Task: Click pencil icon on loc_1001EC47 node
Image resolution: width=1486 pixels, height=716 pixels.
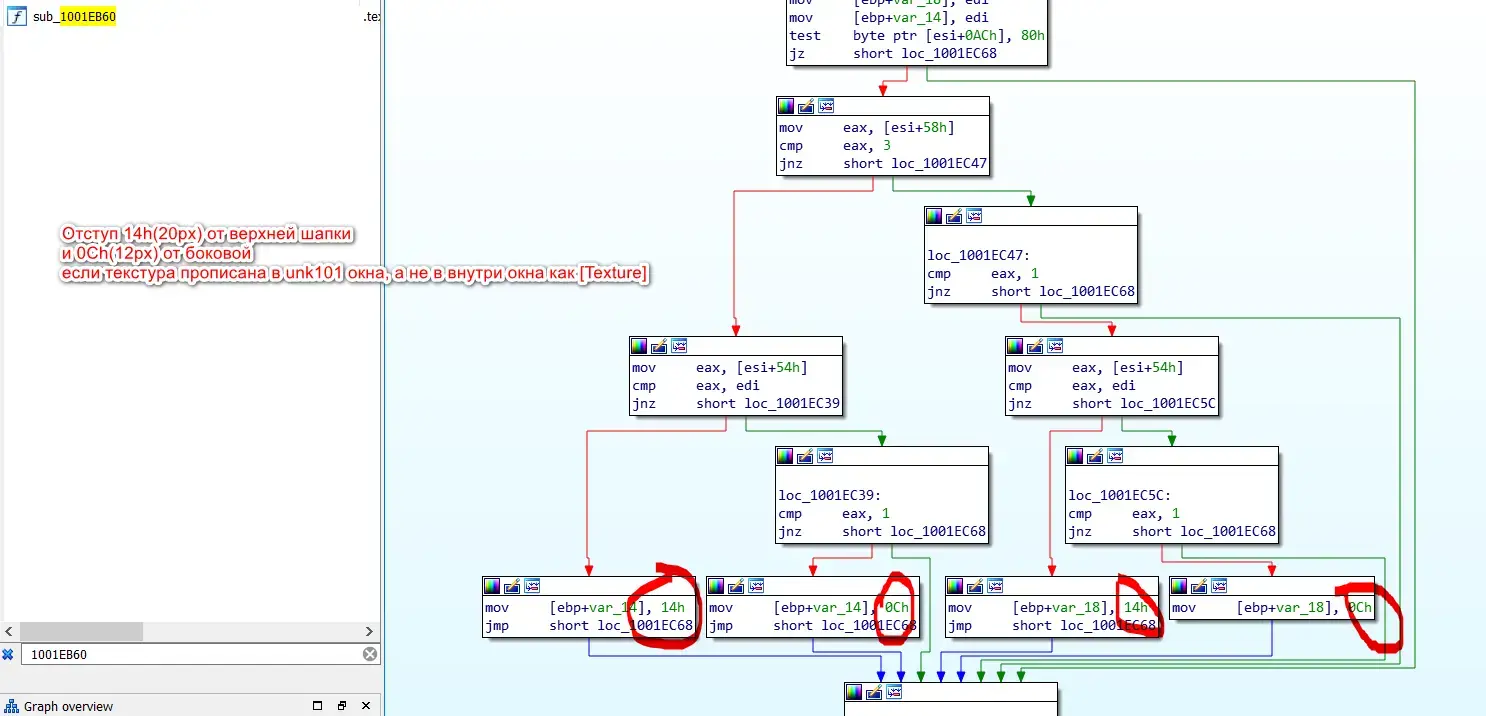Action: click(954, 216)
